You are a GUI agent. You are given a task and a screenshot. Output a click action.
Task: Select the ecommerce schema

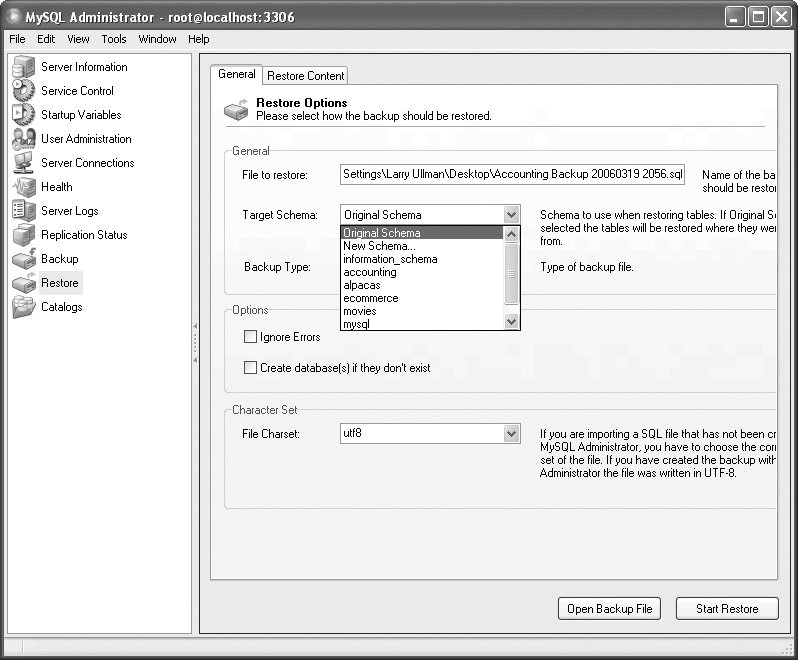[x=421, y=298]
